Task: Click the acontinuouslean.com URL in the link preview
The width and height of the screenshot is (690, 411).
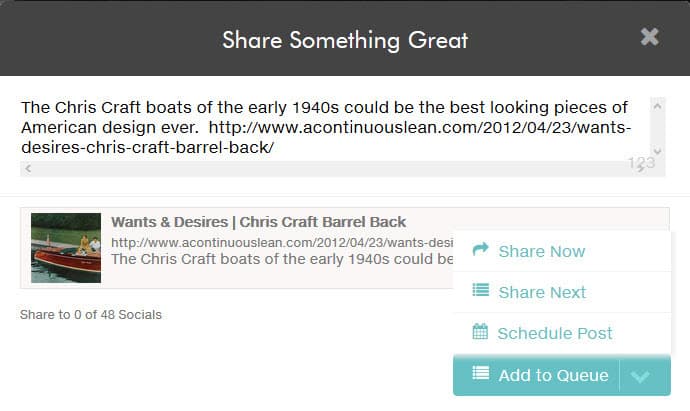Action: pos(280,242)
